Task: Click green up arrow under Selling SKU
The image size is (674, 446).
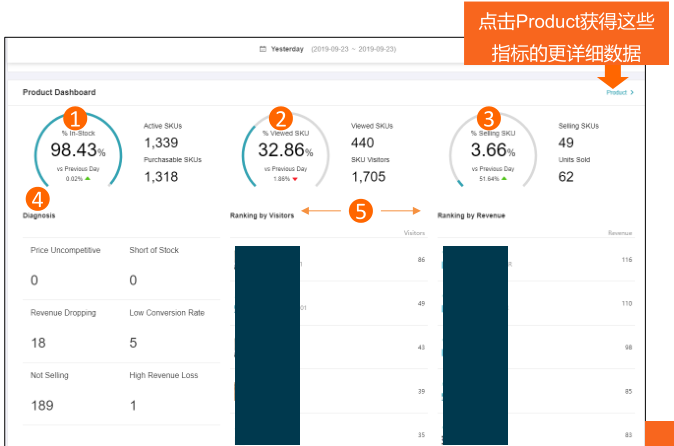Action: click(x=504, y=179)
